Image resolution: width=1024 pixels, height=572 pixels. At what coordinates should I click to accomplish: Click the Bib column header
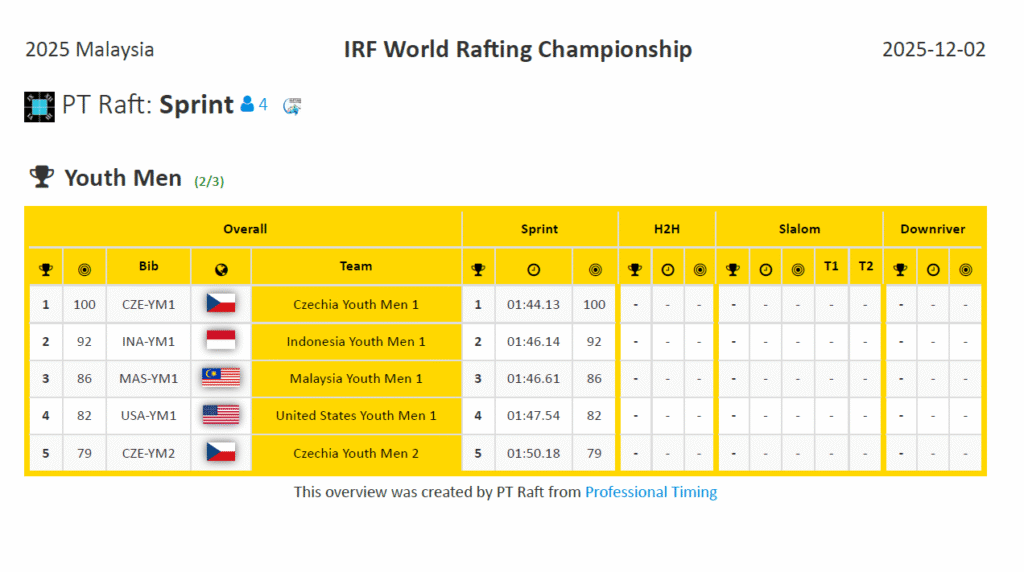[148, 266]
